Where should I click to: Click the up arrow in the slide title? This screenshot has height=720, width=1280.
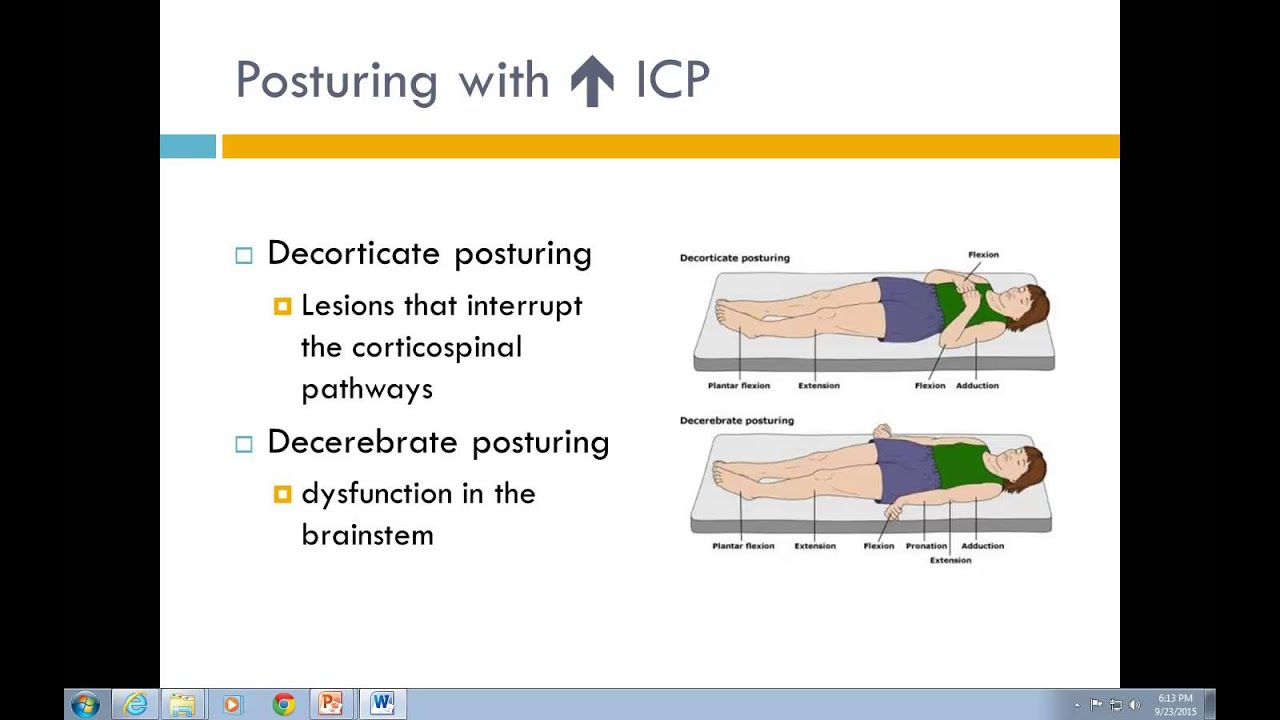click(x=592, y=80)
